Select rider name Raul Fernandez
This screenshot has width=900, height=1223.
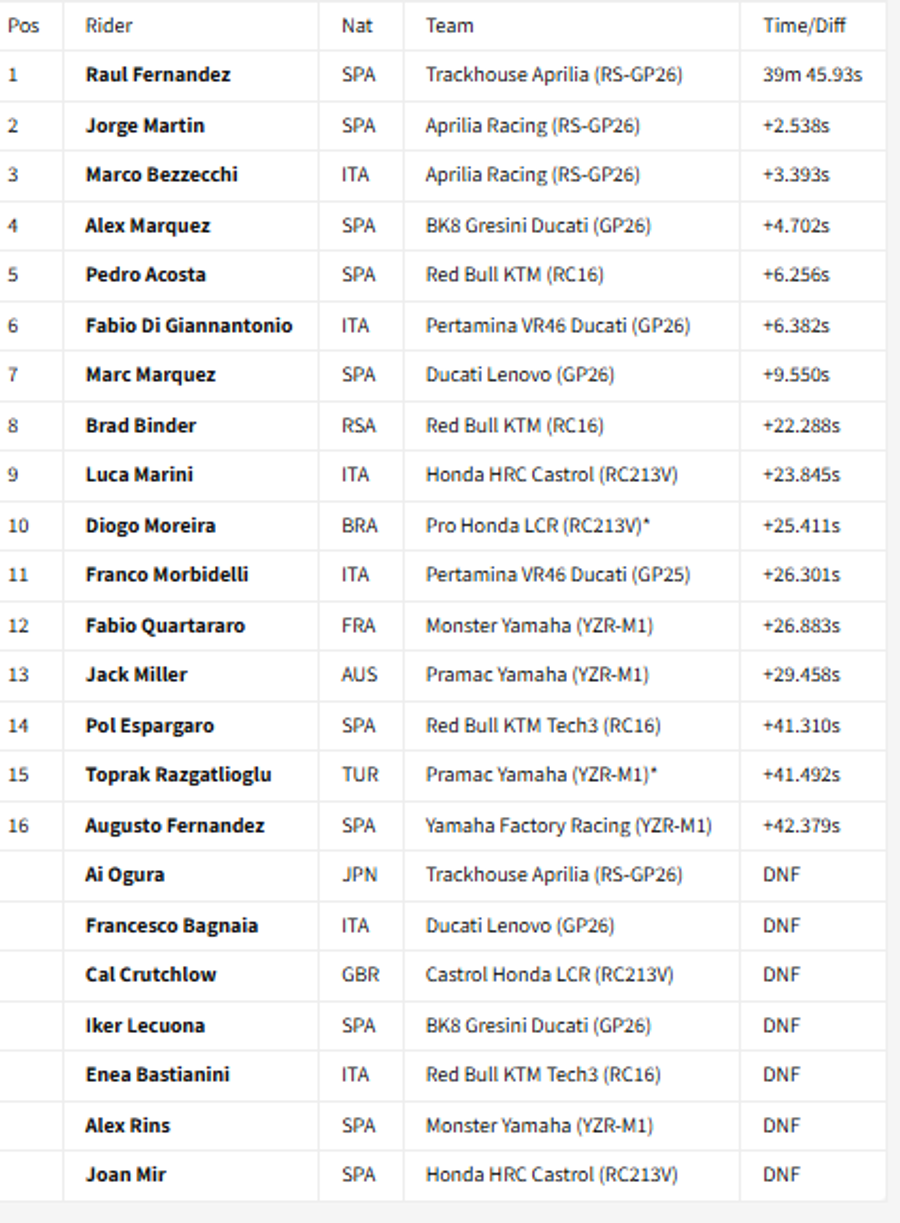click(158, 75)
